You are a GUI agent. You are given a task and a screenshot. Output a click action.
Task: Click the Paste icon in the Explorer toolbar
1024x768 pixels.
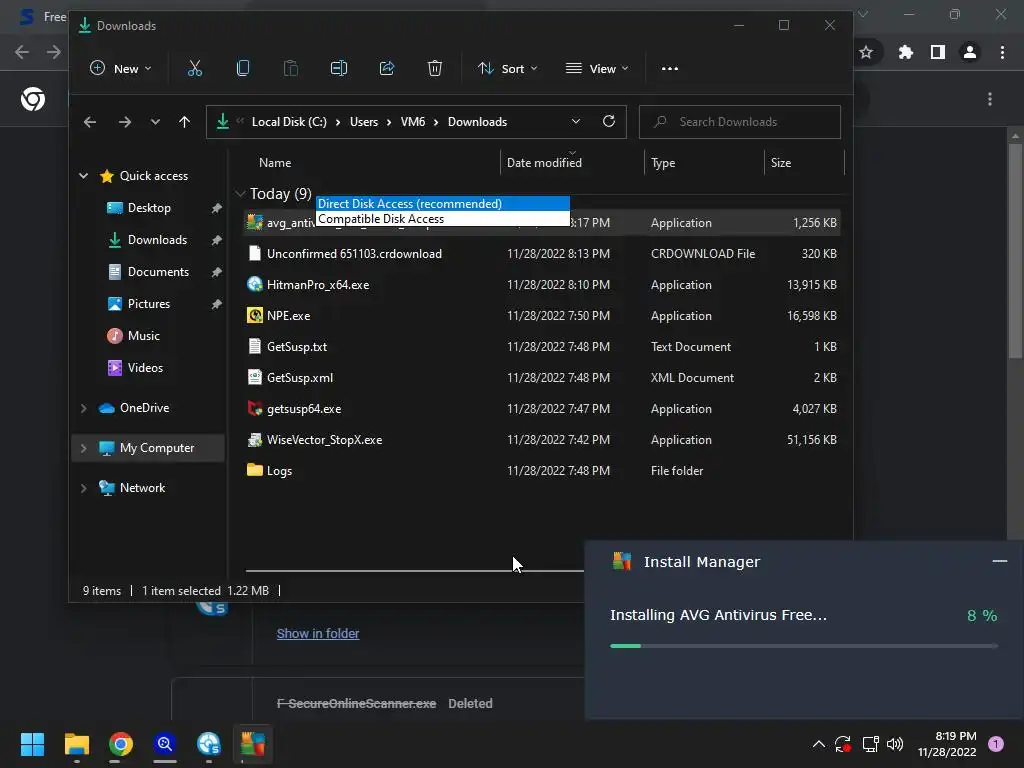click(x=291, y=69)
